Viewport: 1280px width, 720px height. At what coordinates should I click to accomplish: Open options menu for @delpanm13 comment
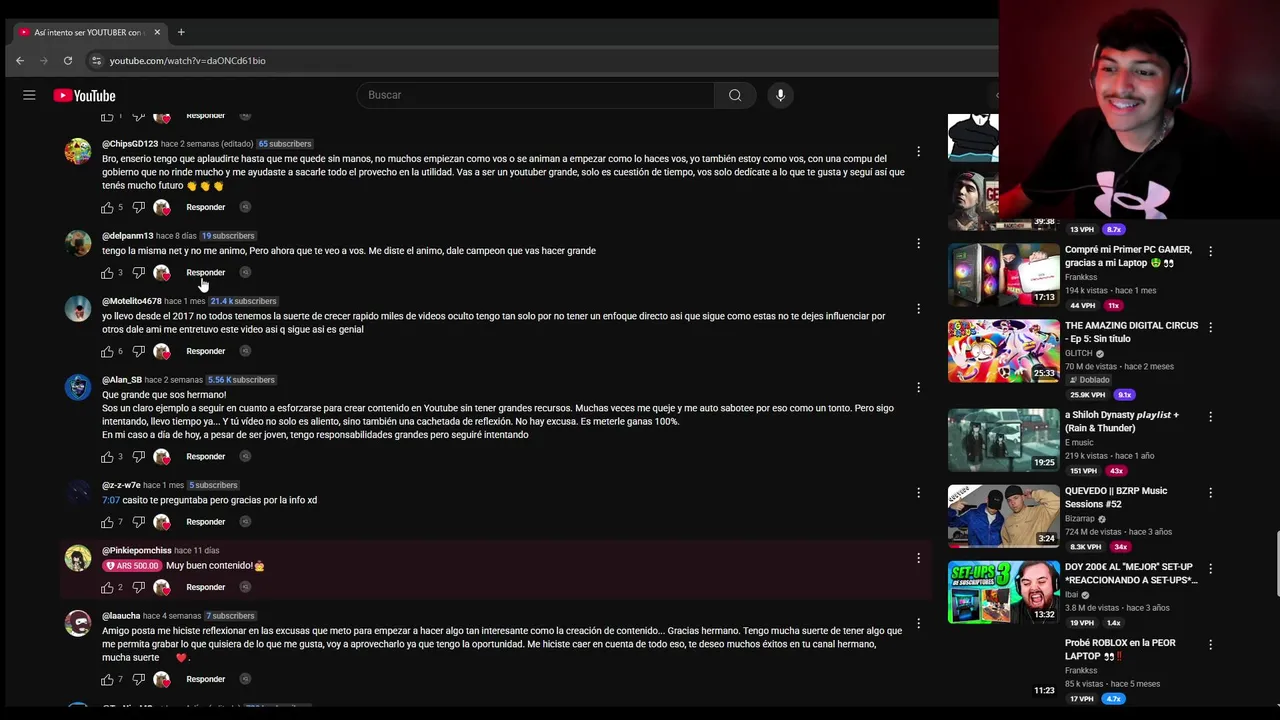tap(918, 244)
